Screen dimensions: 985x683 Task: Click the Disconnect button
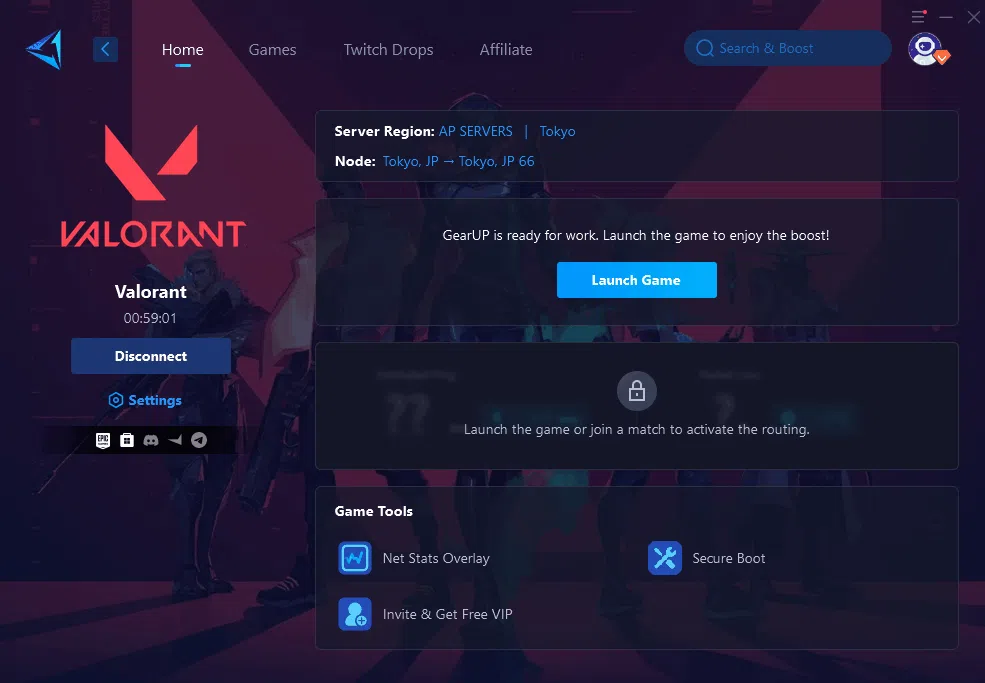click(151, 356)
